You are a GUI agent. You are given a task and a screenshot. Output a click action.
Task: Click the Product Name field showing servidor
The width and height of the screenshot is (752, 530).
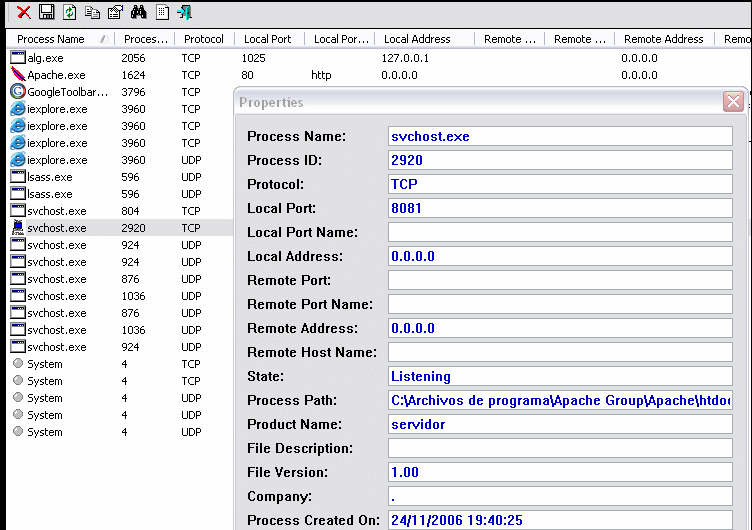click(x=560, y=424)
